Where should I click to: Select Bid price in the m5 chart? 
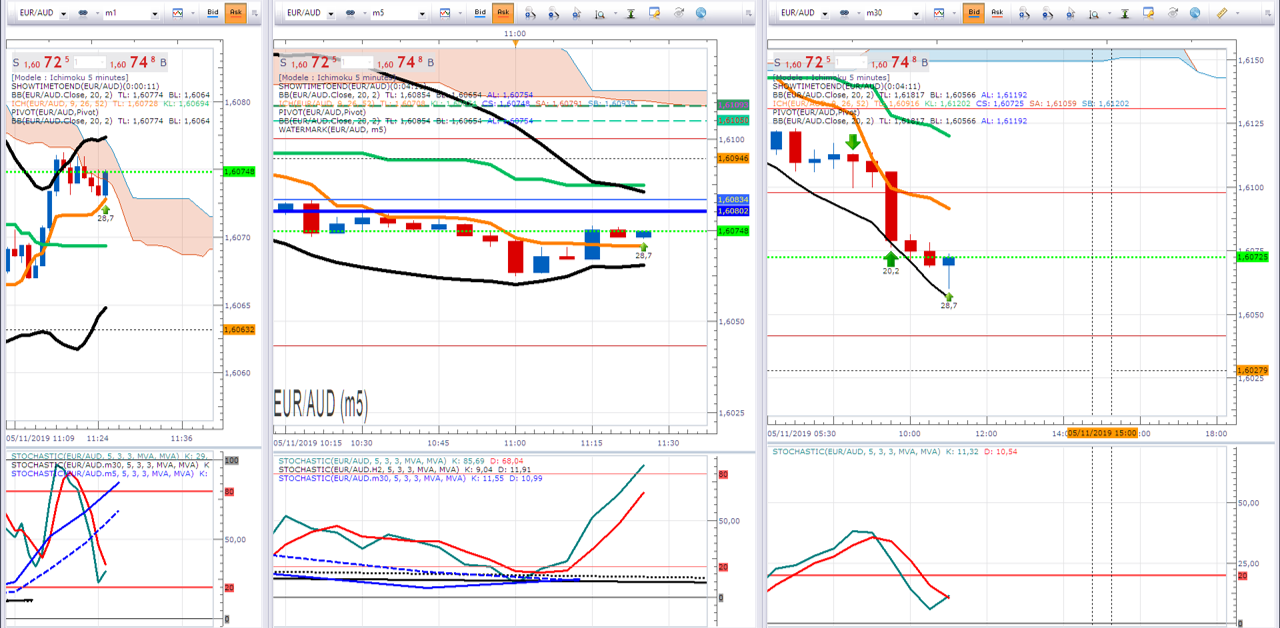point(480,13)
